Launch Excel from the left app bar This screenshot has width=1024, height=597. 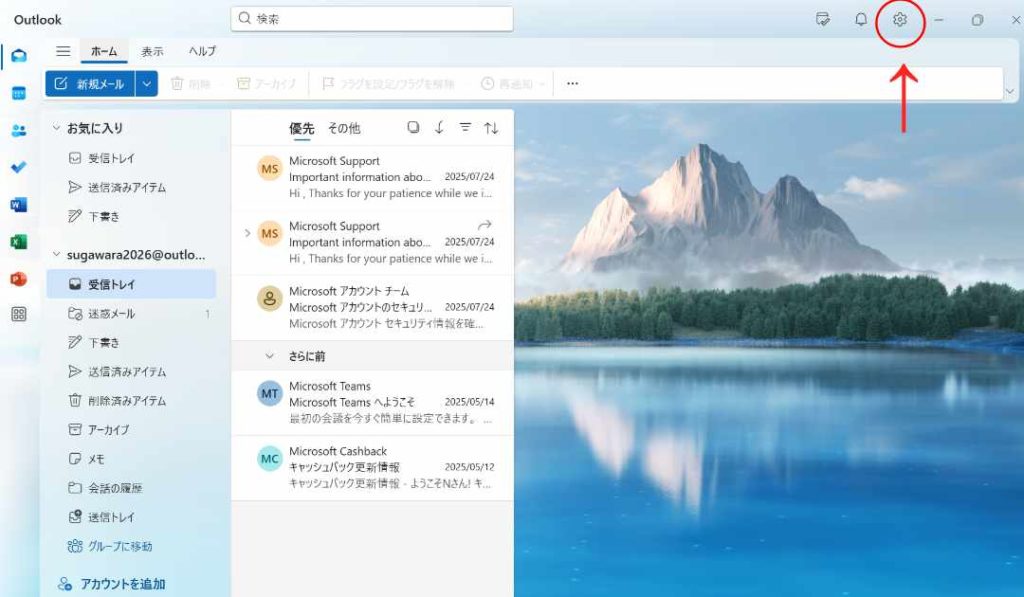click(18, 241)
